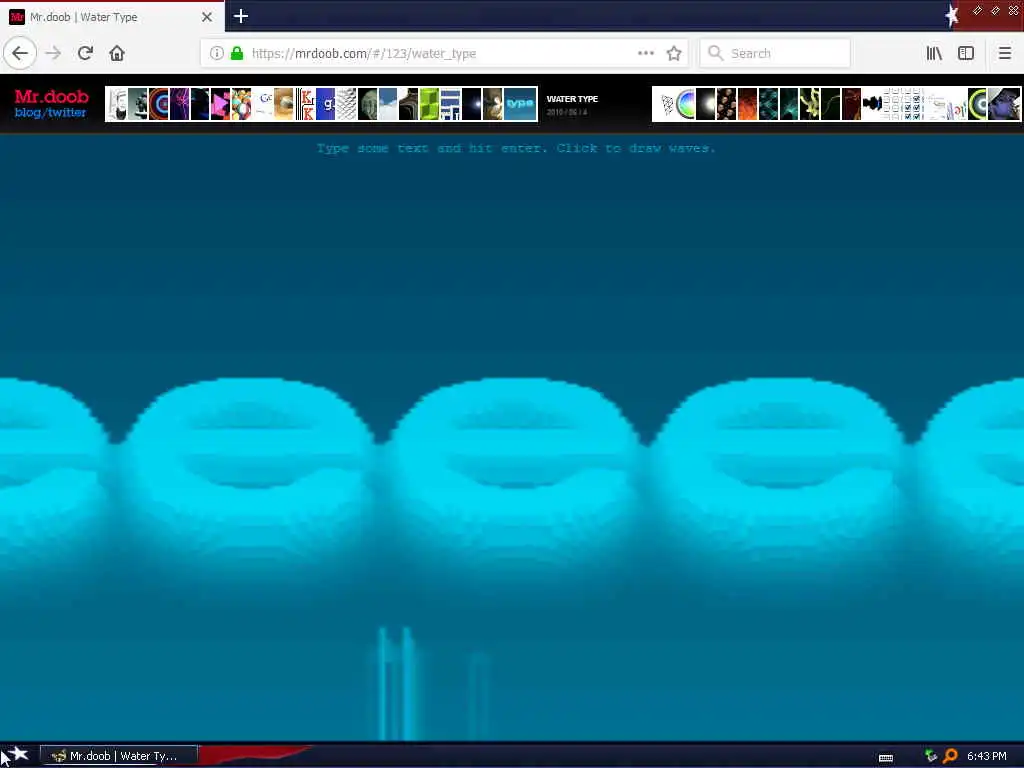Click the green secure connection padlock

pyautogui.click(x=237, y=53)
